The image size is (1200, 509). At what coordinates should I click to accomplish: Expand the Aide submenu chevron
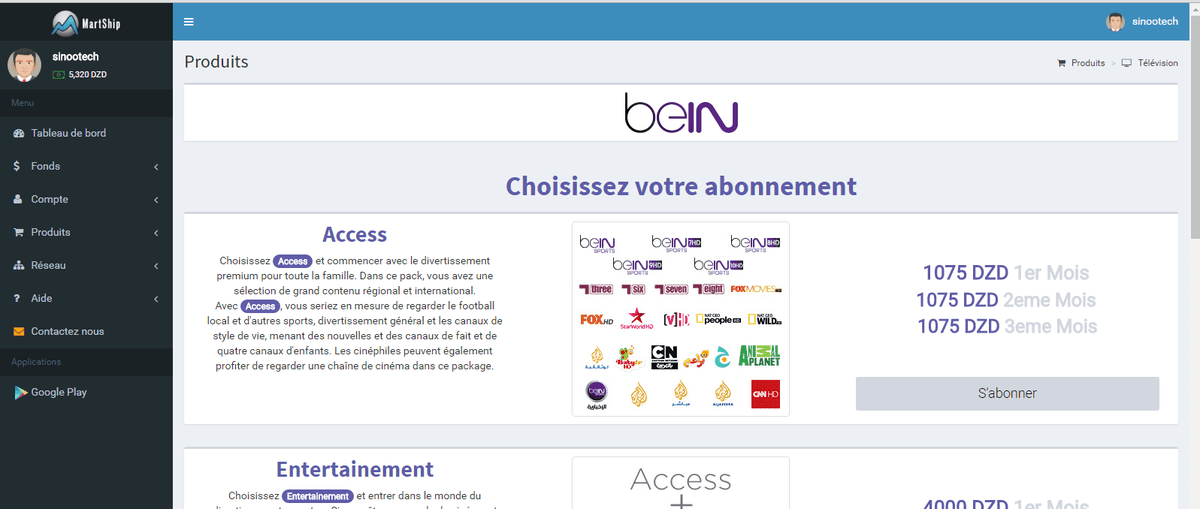pos(156,298)
